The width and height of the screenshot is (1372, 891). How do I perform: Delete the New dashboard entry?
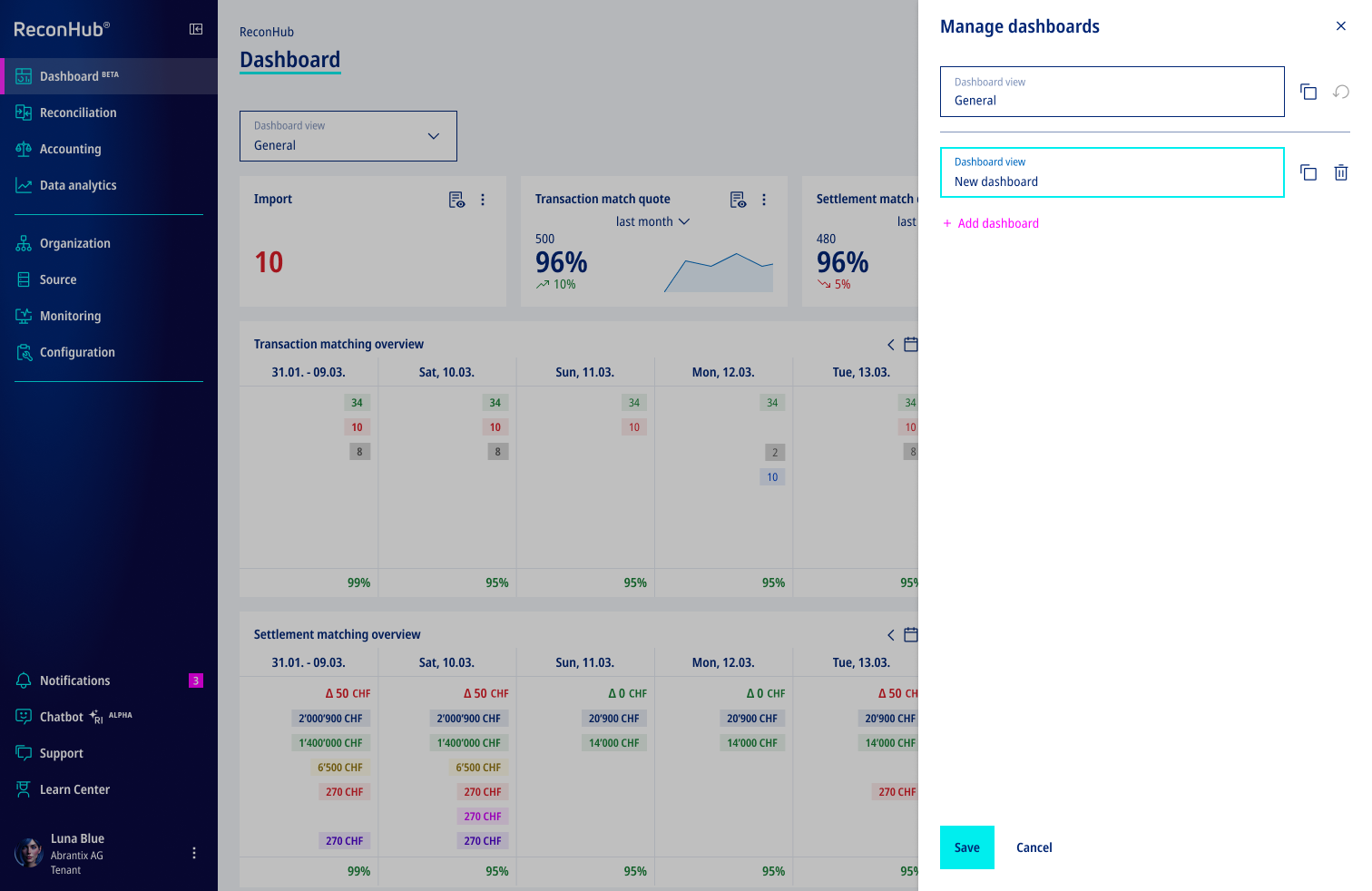pos(1340,172)
